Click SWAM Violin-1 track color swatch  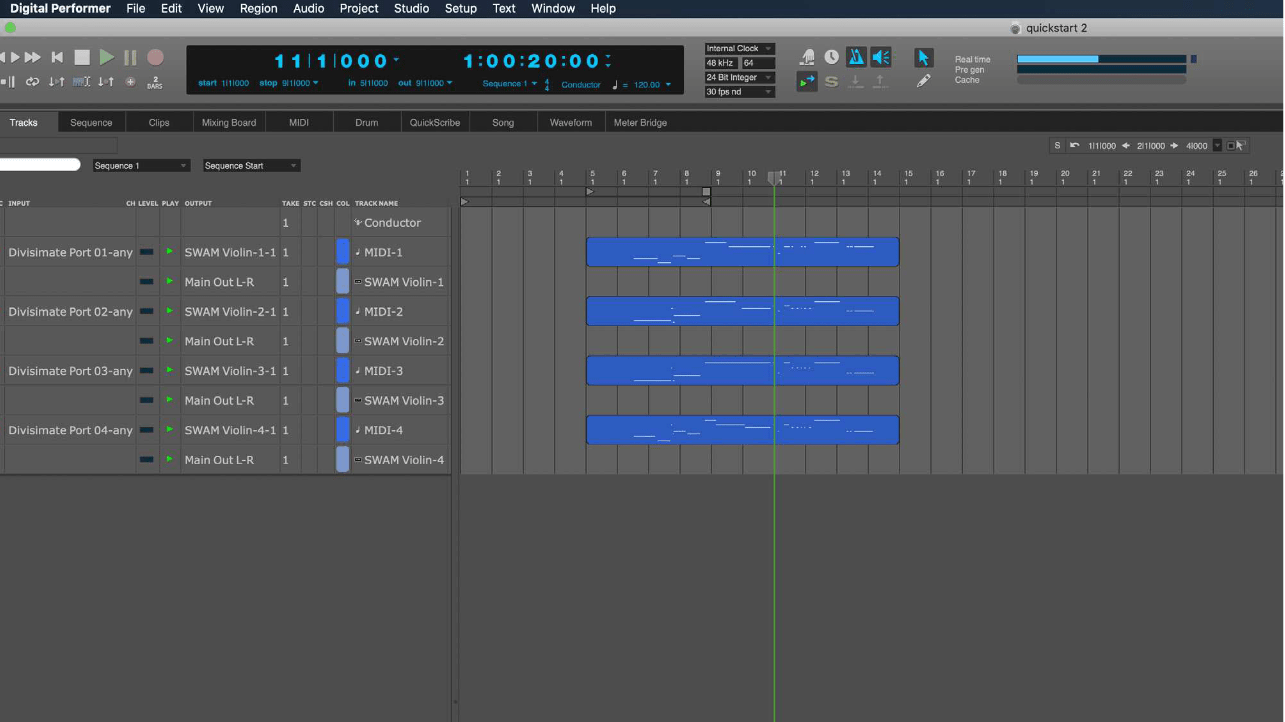[343, 282]
